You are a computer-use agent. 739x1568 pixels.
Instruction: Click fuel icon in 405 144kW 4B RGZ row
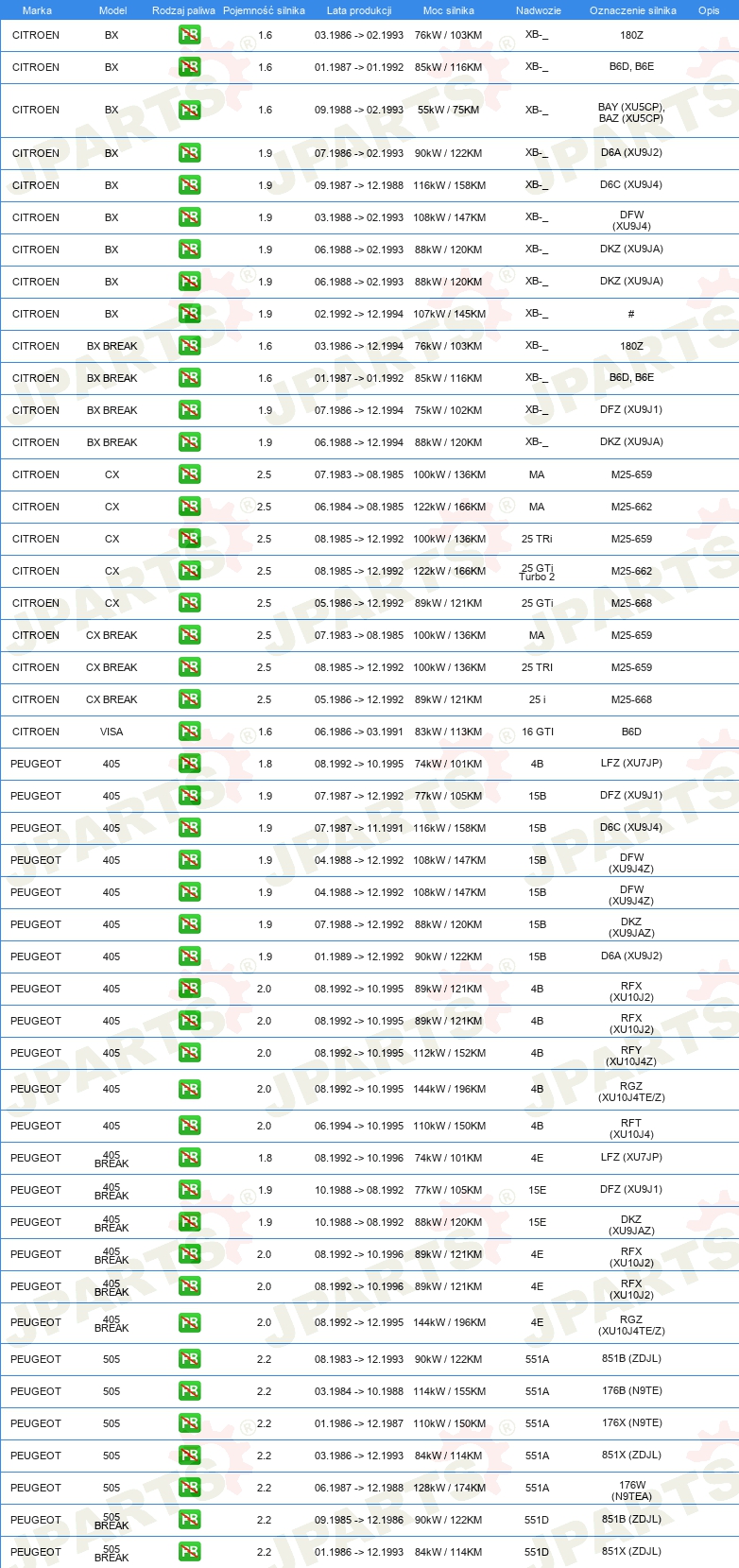(189, 1089)
